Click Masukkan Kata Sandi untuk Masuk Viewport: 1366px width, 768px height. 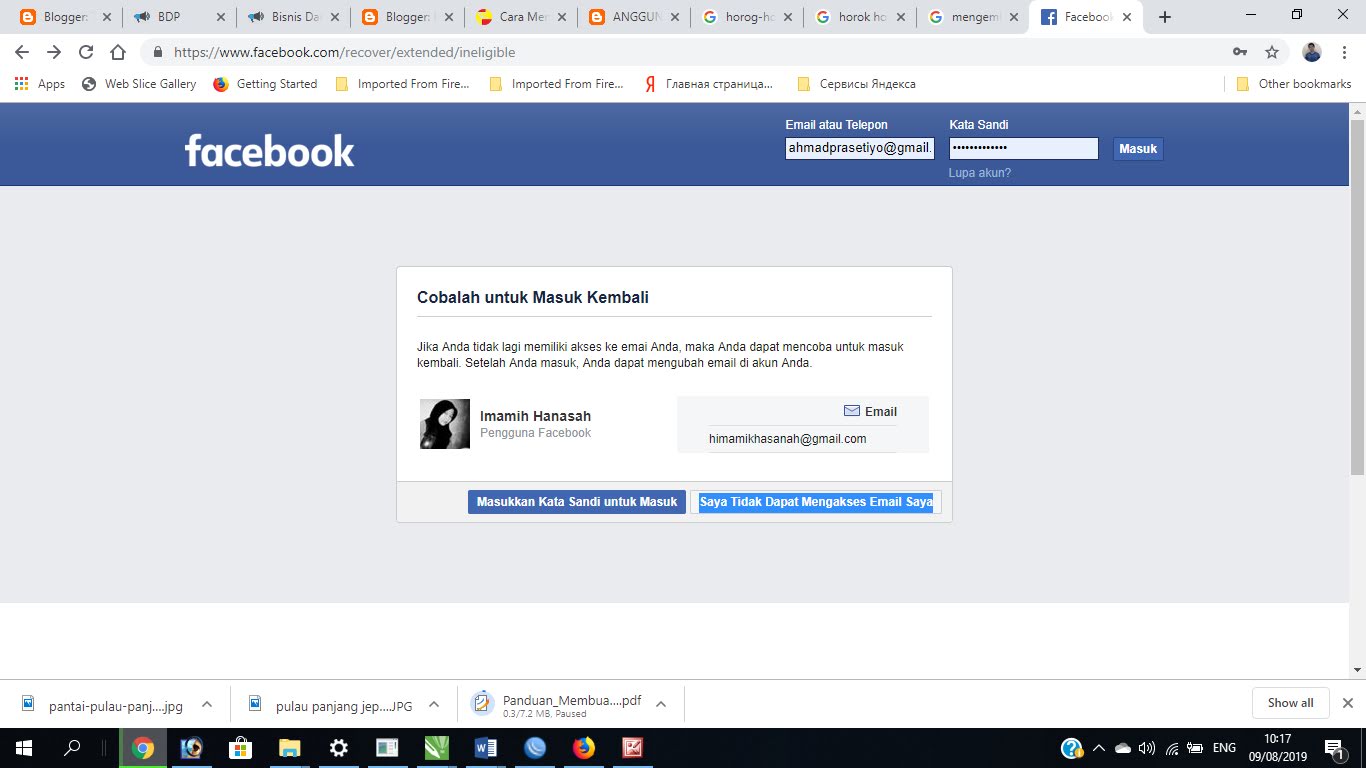point(577,502)
